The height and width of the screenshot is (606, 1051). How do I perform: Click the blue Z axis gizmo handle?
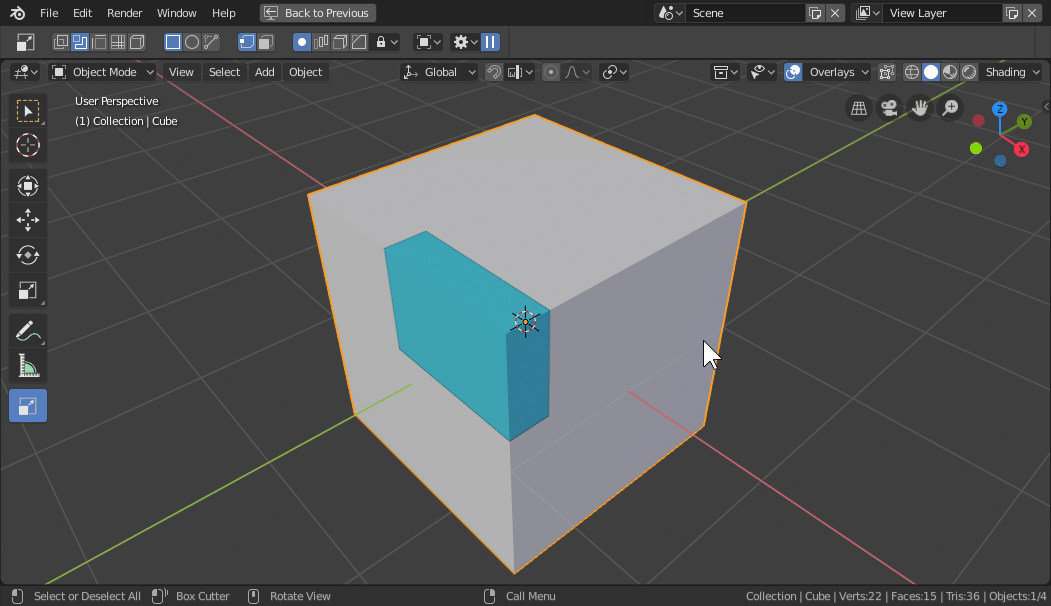[x=999, y=109]
